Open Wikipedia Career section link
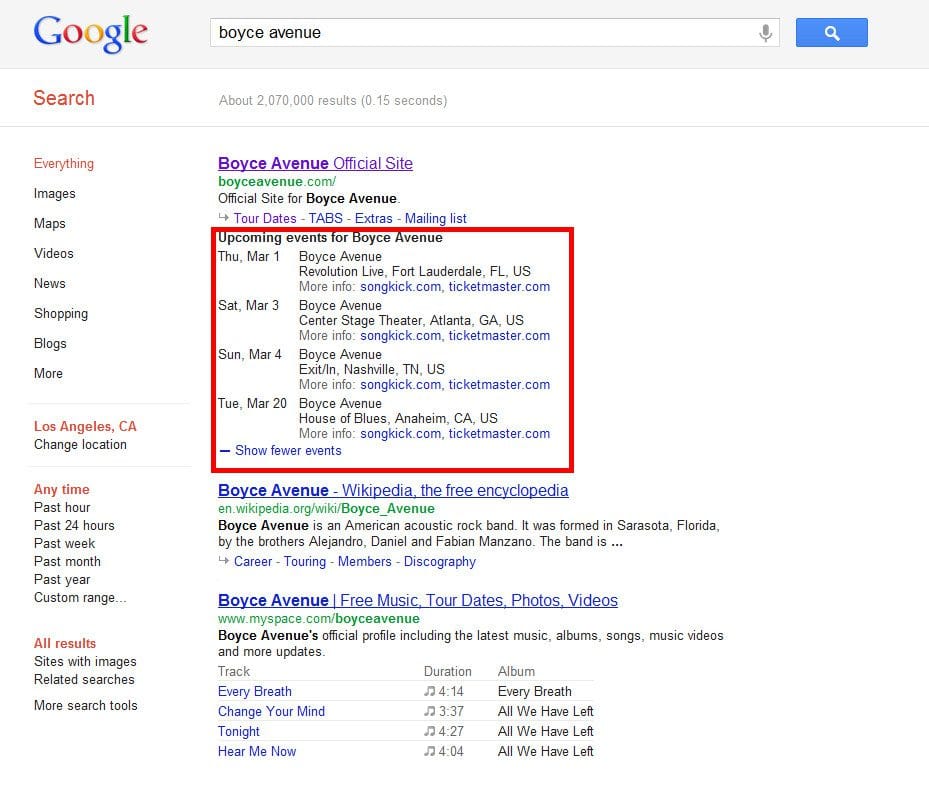 (x=253, y=562)
